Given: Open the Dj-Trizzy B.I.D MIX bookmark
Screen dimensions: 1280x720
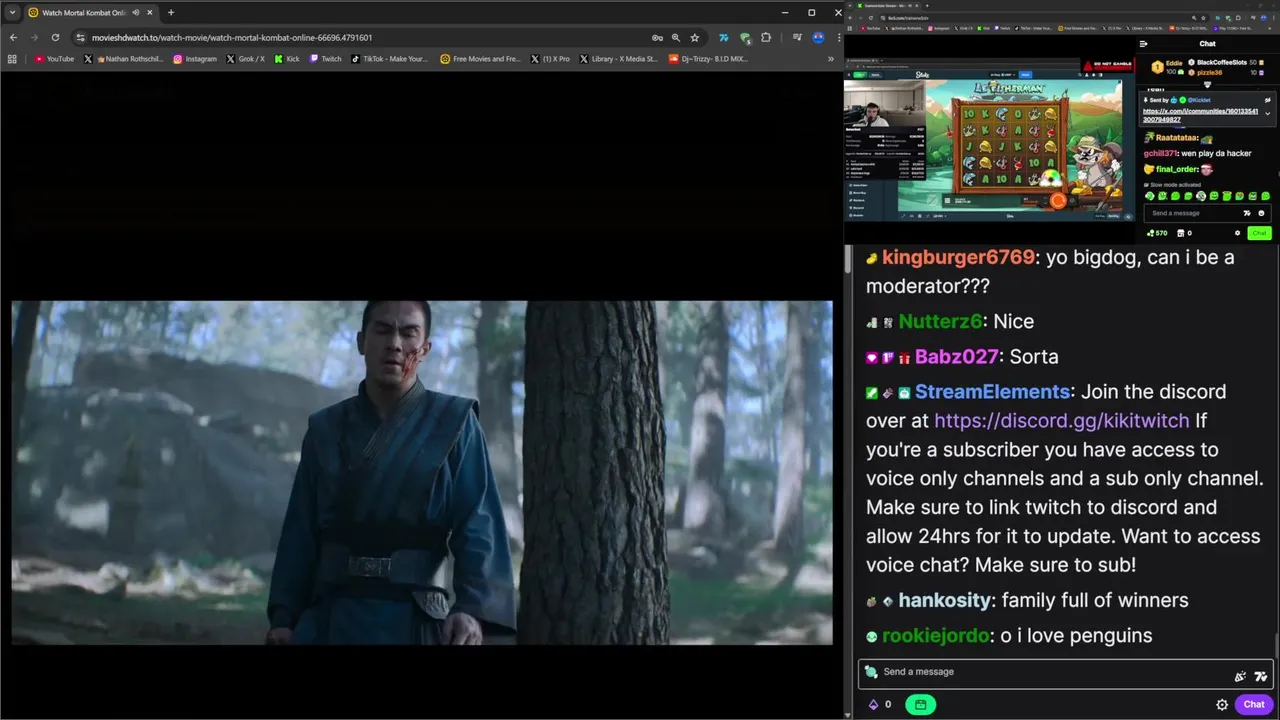Looking at the screenshot, I should click(707, 59).
